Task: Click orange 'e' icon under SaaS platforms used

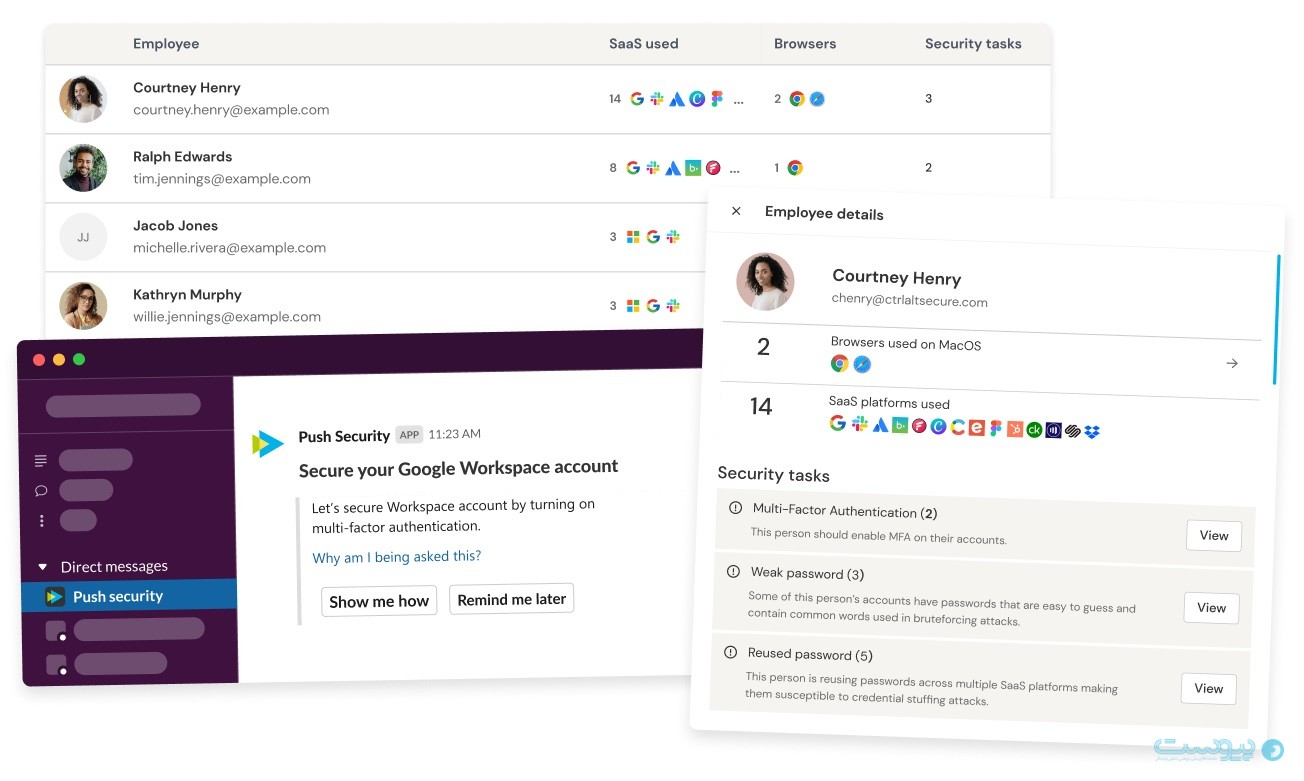Action: click(x=977, y=427)
